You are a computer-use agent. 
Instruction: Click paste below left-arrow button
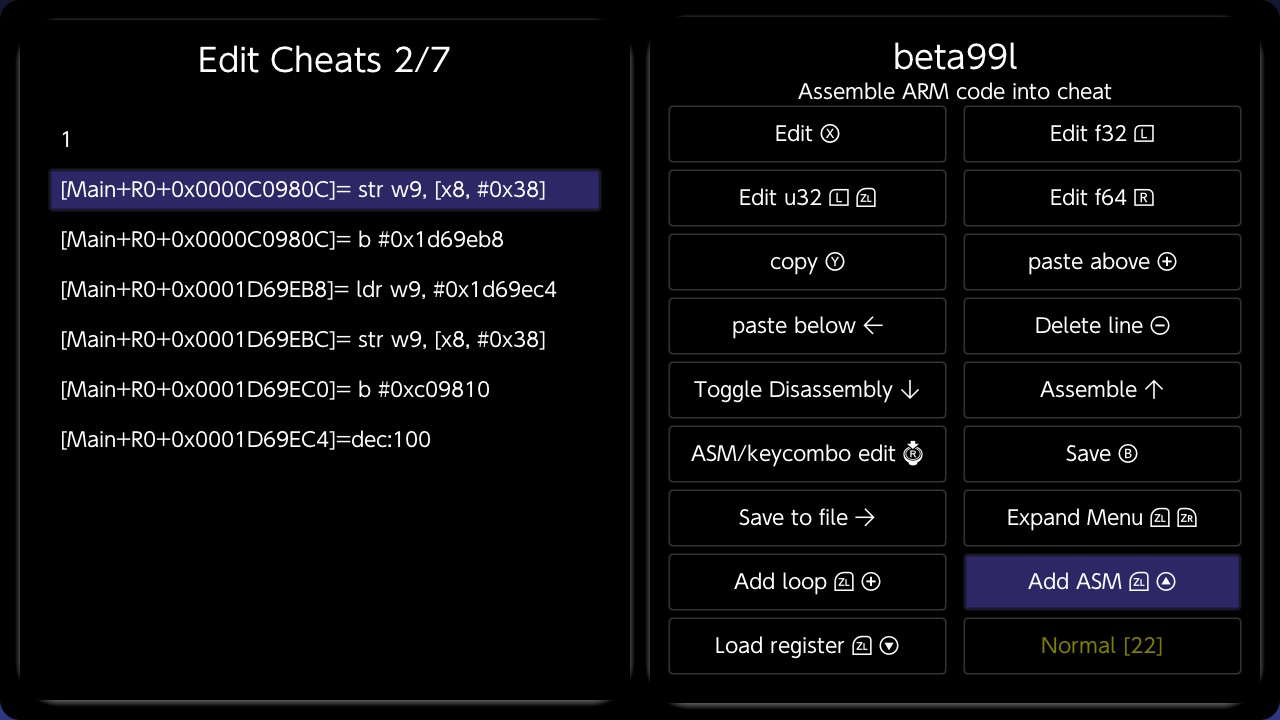[x=807, y=326]
